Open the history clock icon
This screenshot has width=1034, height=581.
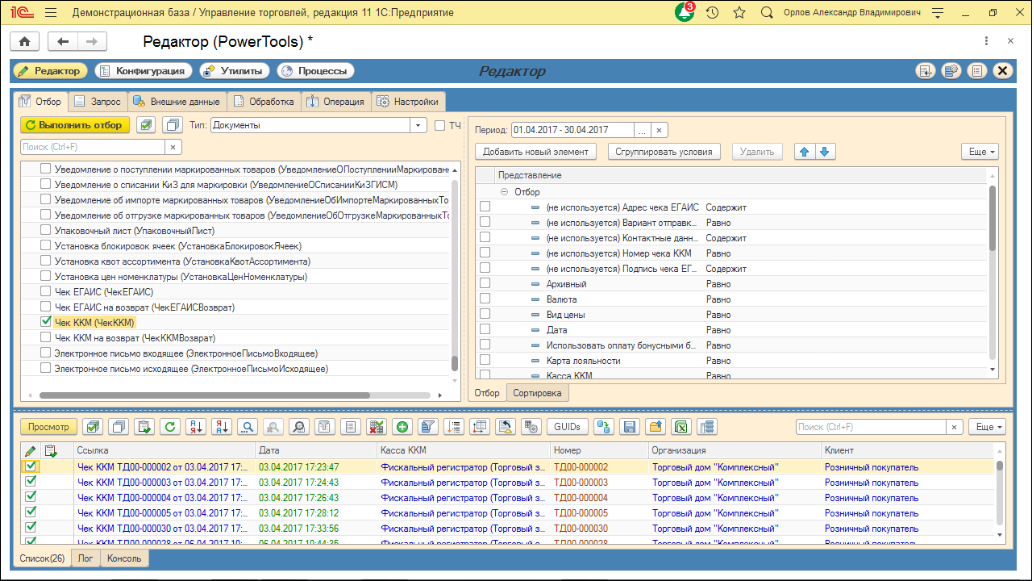tap(712, 13)
